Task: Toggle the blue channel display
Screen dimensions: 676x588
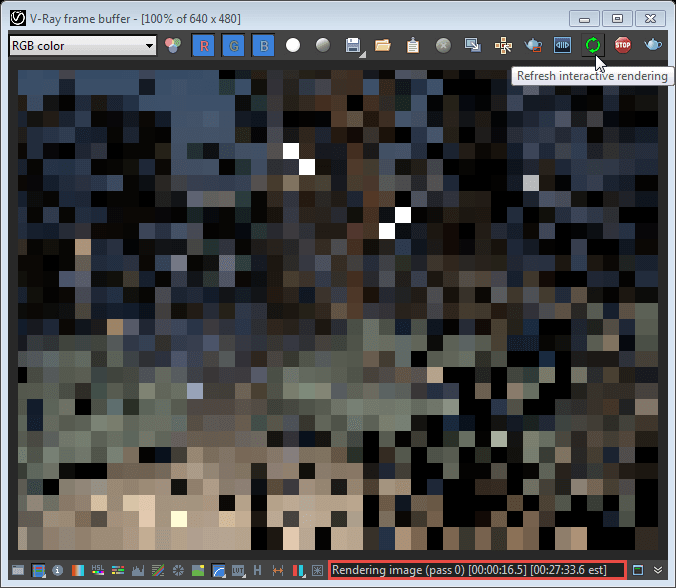Action: [263, 45]
